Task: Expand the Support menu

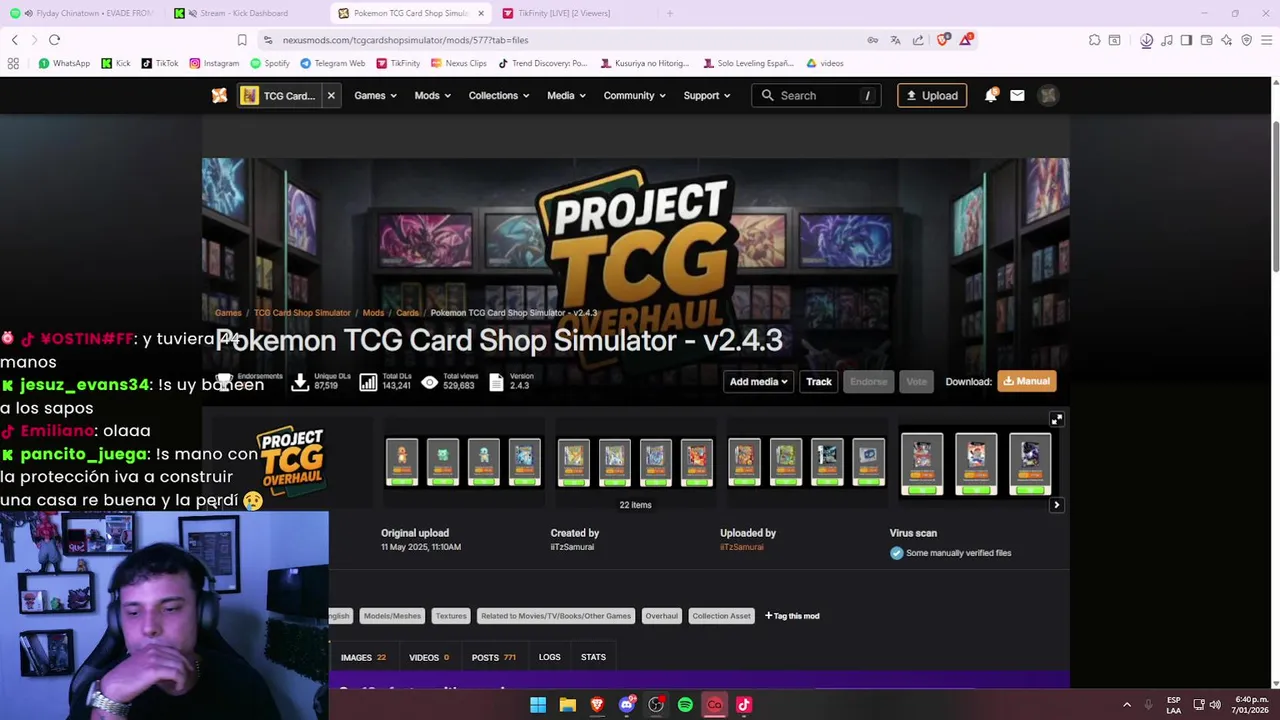Action: 707,95
